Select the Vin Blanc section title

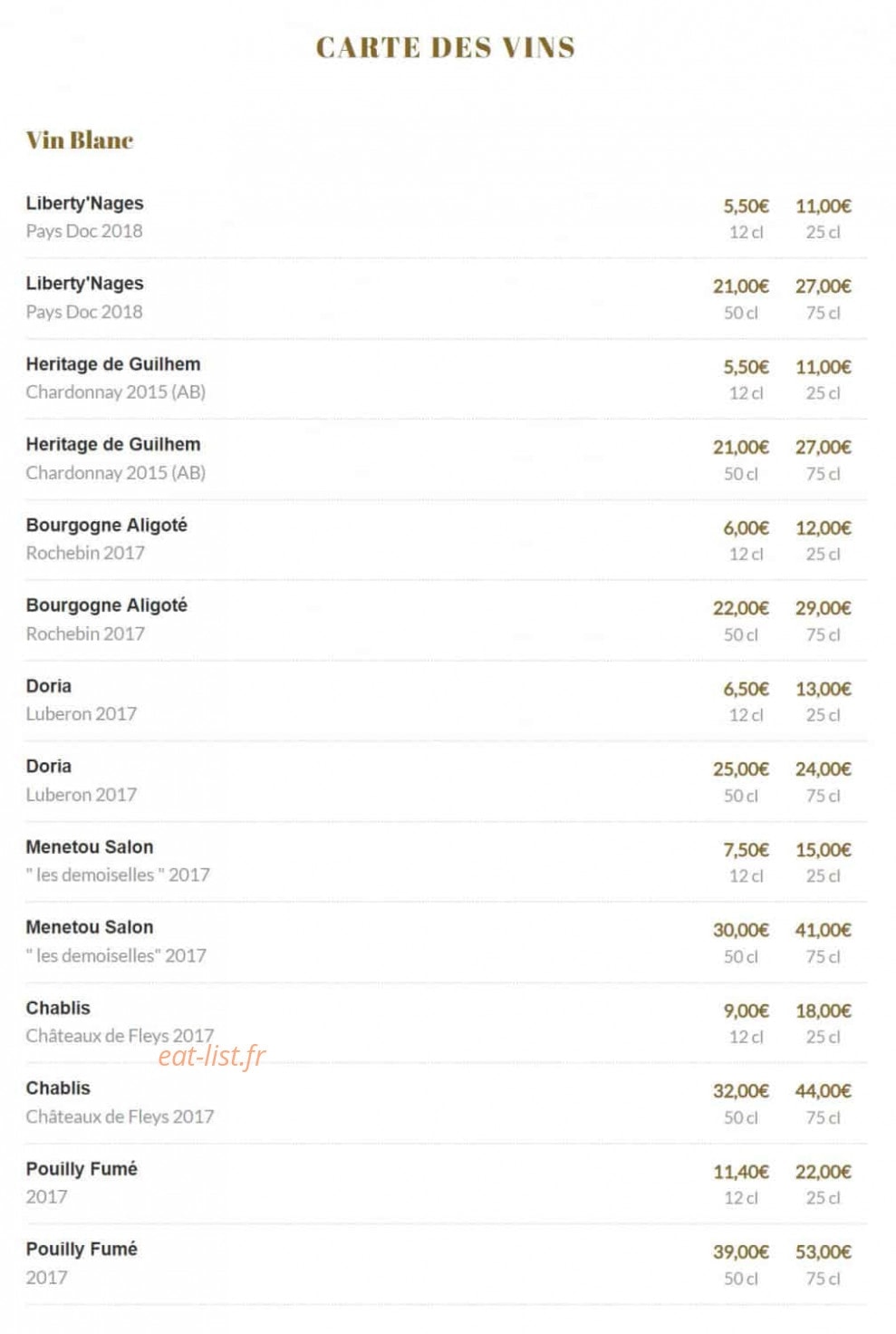[x=80, y=140]
